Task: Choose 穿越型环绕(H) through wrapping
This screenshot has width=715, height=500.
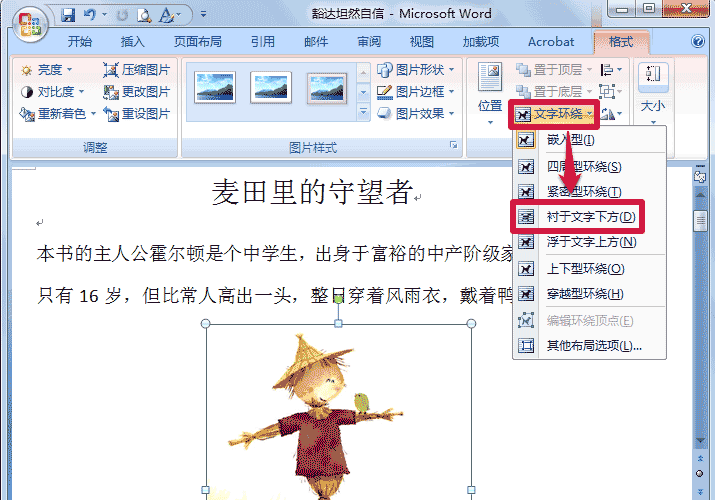Action: pos(590,294)
